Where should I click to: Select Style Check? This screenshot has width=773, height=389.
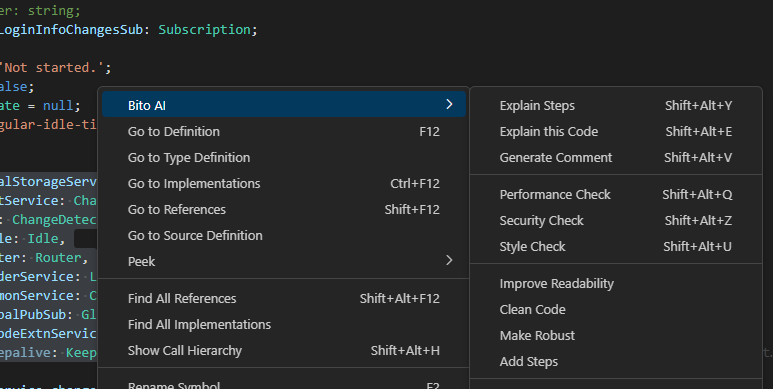(x=616, y=247)
